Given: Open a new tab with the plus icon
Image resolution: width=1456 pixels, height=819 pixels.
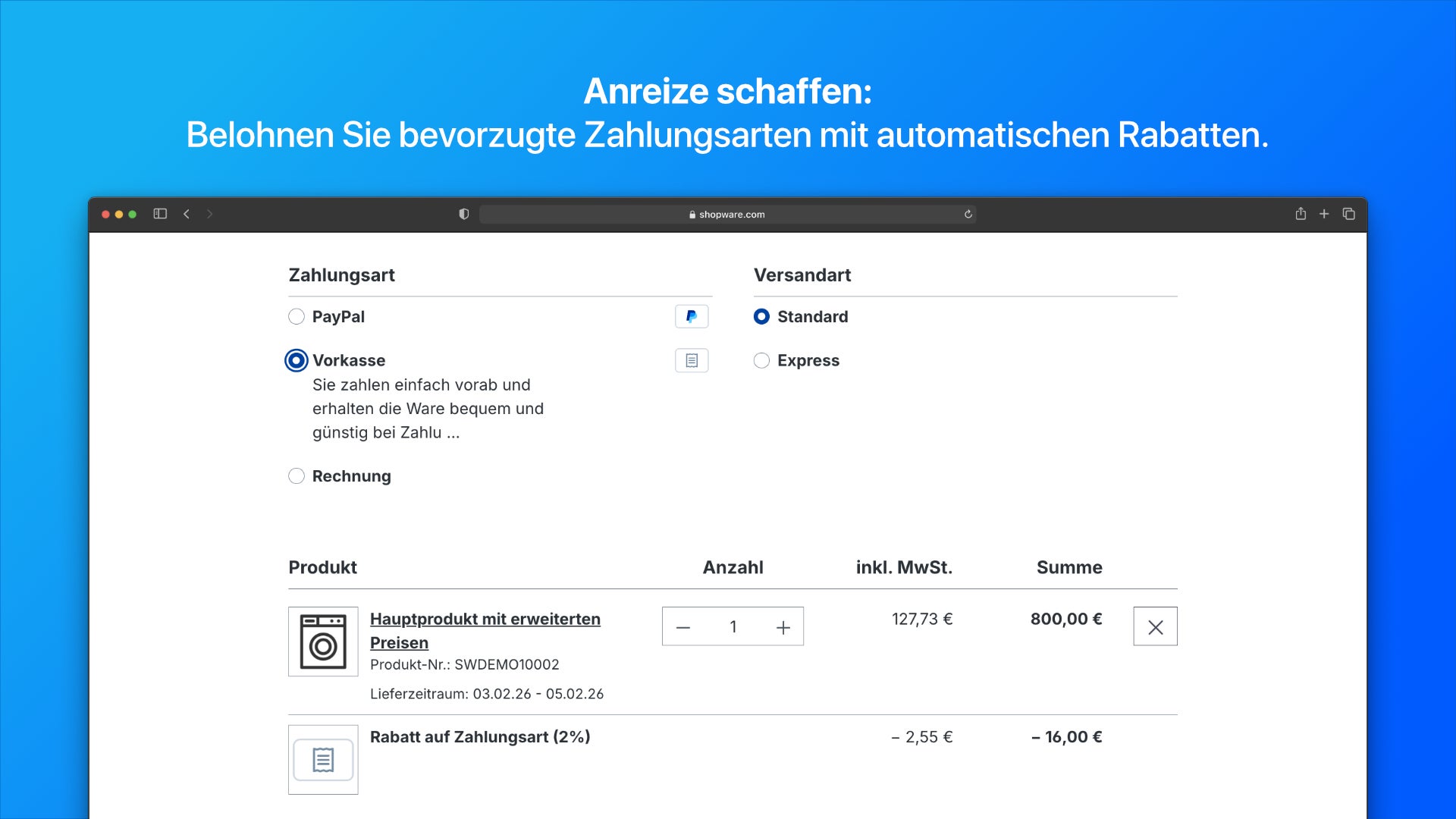Looking at the screenshot, I should 1324,214.
